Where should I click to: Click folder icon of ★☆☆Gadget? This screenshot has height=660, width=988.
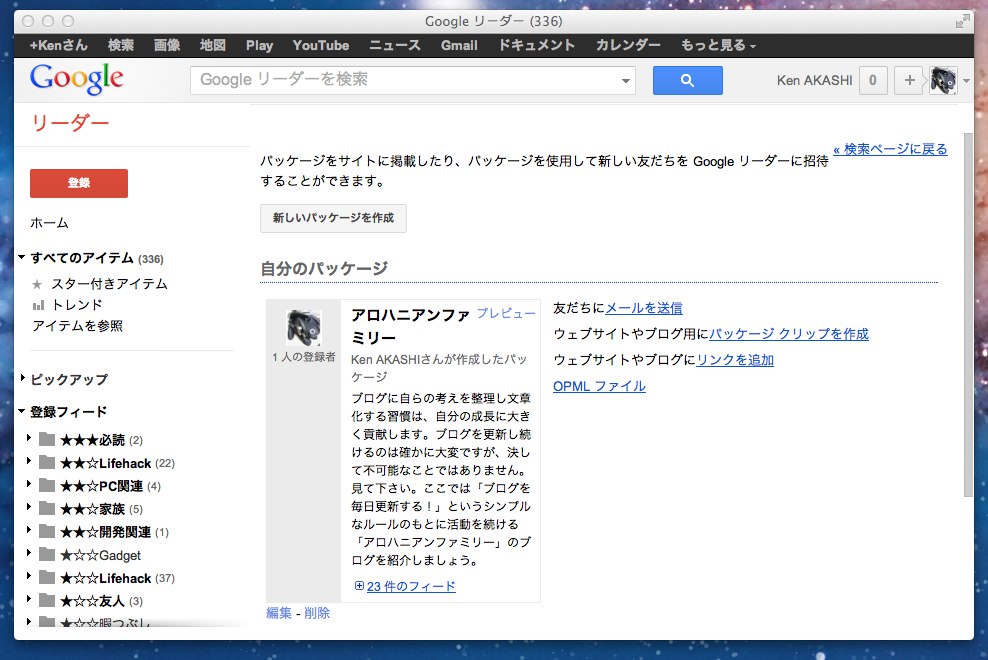click(x=47, y=555)
